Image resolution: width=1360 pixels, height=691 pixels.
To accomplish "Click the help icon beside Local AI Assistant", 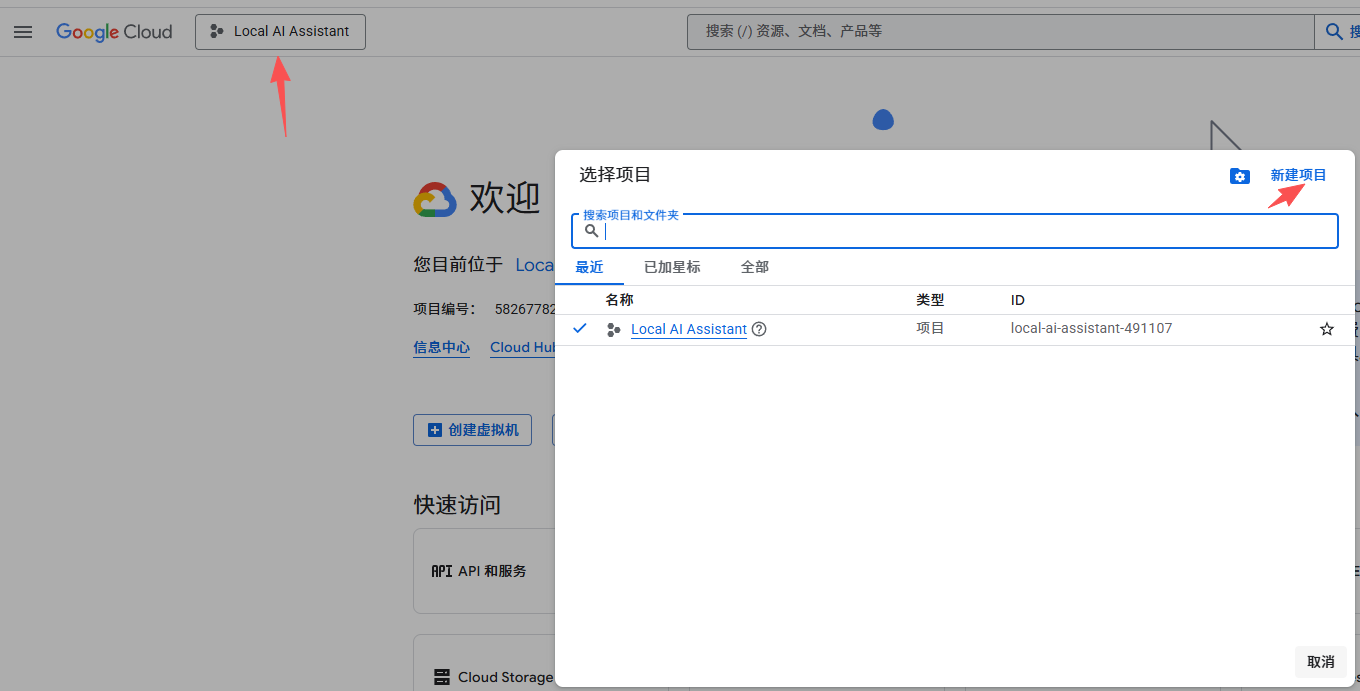I will coord(759,329).
